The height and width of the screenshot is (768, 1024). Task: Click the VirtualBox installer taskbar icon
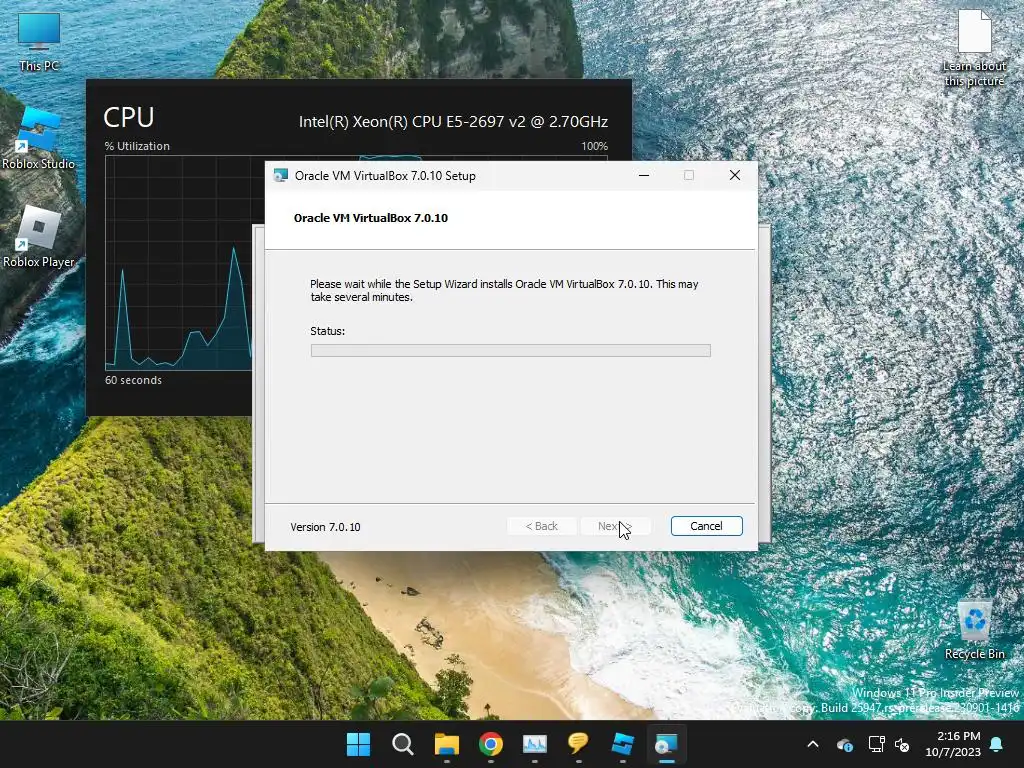(666, 744)
